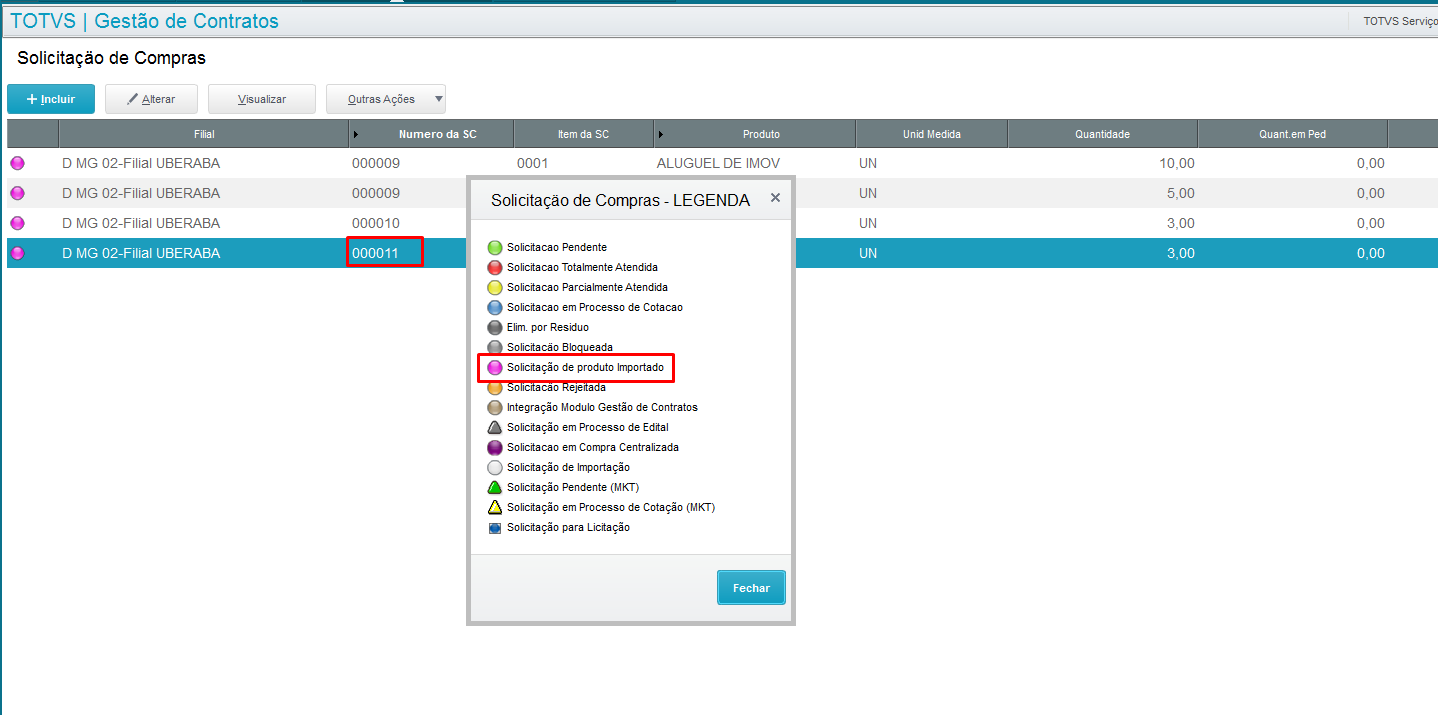Select the cell with SC number 000010
Screen dimensions: 1438x715
376,223
